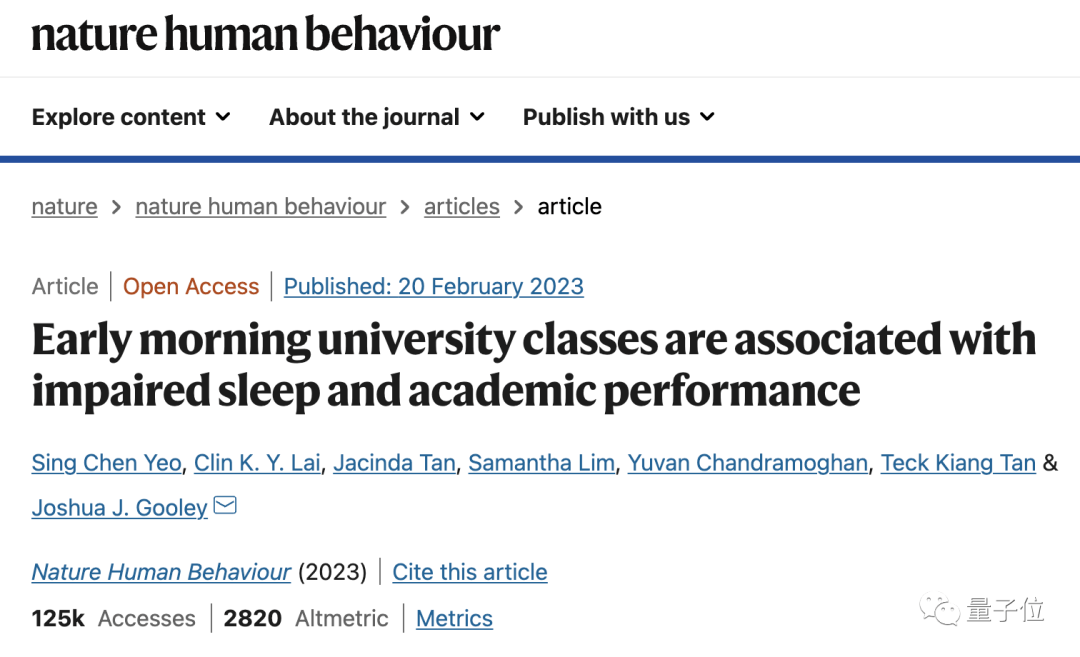Image resolution: width=1080 pixels, height=657 pixels.
Task: Click corresponding author Joshua J. Gooley
Action: [x=119, y=508]
